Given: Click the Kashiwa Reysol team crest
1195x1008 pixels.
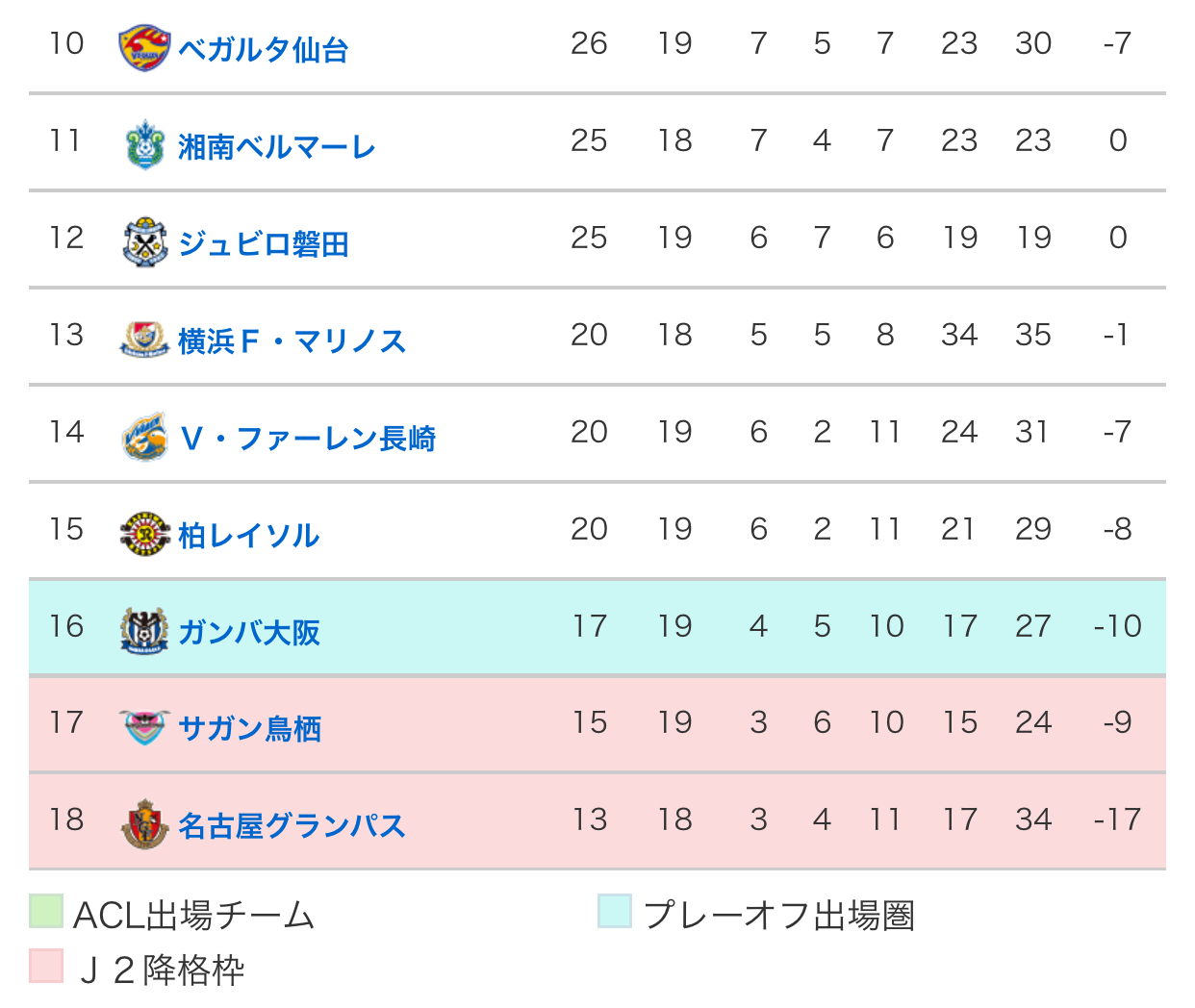Looking at the screenshot, I should pyautogui.click(x=145, y=534).
